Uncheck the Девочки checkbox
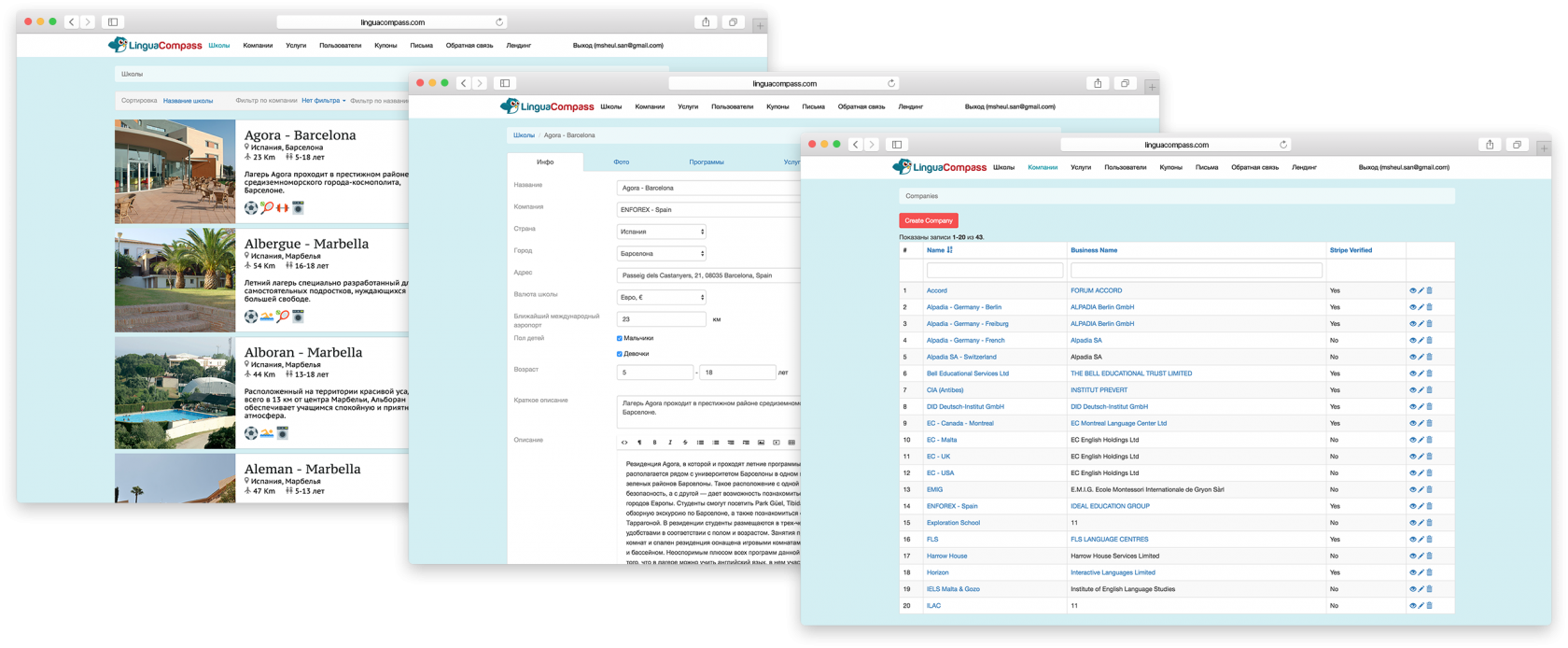The width and height of the screenshot is (1568, 648). [x=620, y=354]
